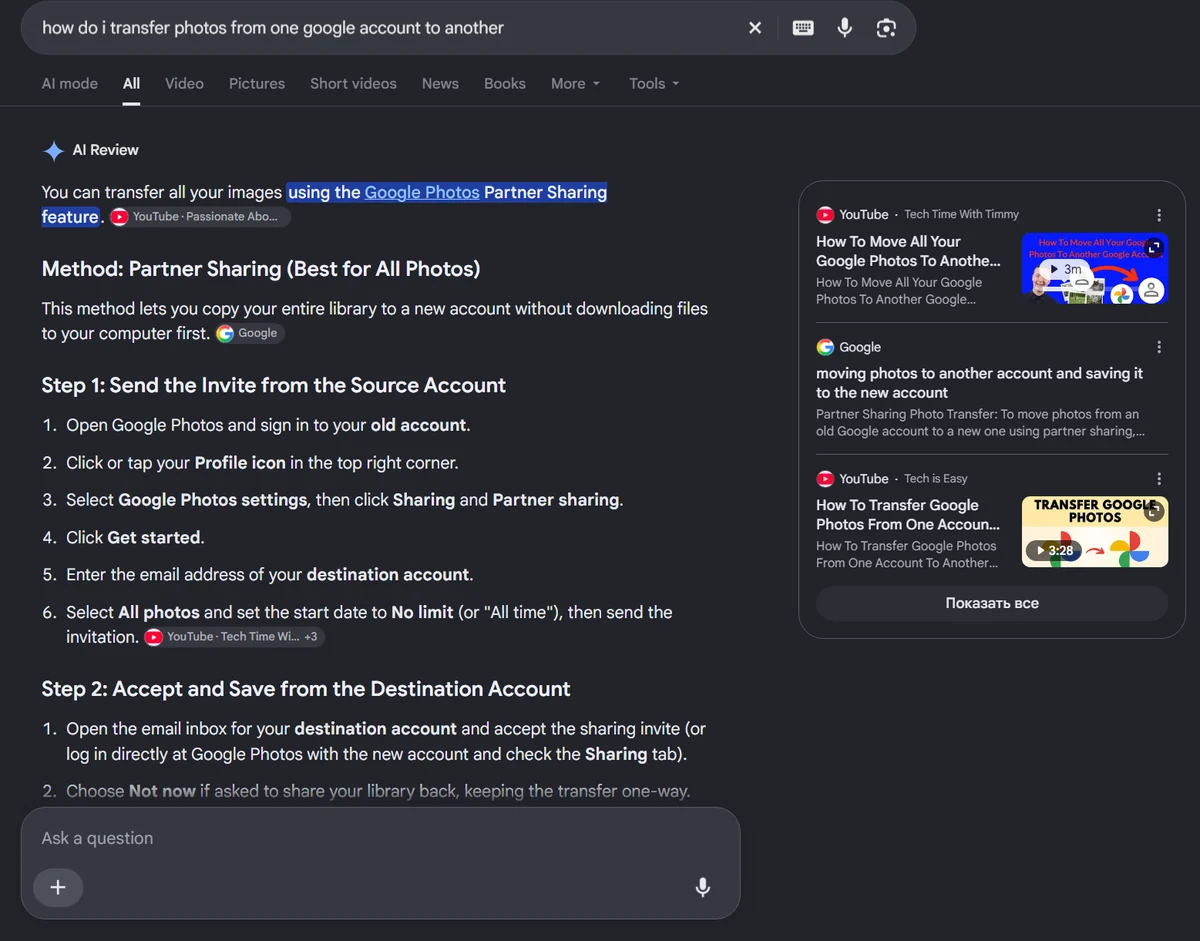The width and height of the screenshot is (1200, 941).
Task: Expand the Tools dropdown
Action: pyautogui.click(x=654, y=84)
